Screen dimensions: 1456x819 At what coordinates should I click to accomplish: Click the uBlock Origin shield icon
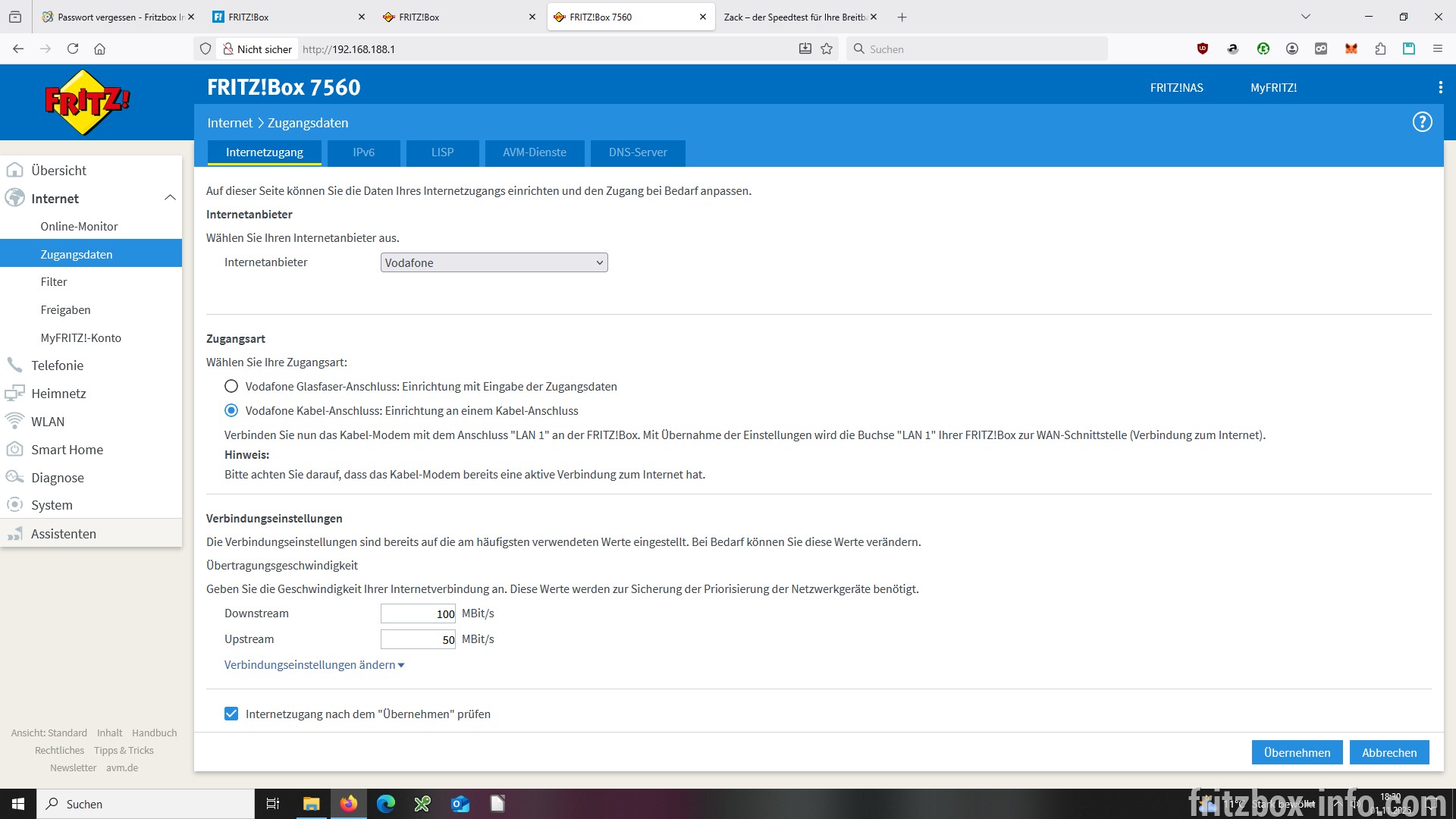pos(1203,49)
